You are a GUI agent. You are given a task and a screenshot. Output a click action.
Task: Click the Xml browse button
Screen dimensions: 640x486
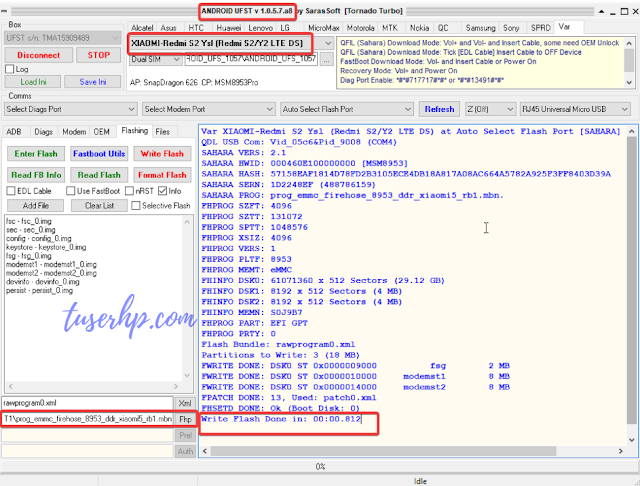coord(184,403)
